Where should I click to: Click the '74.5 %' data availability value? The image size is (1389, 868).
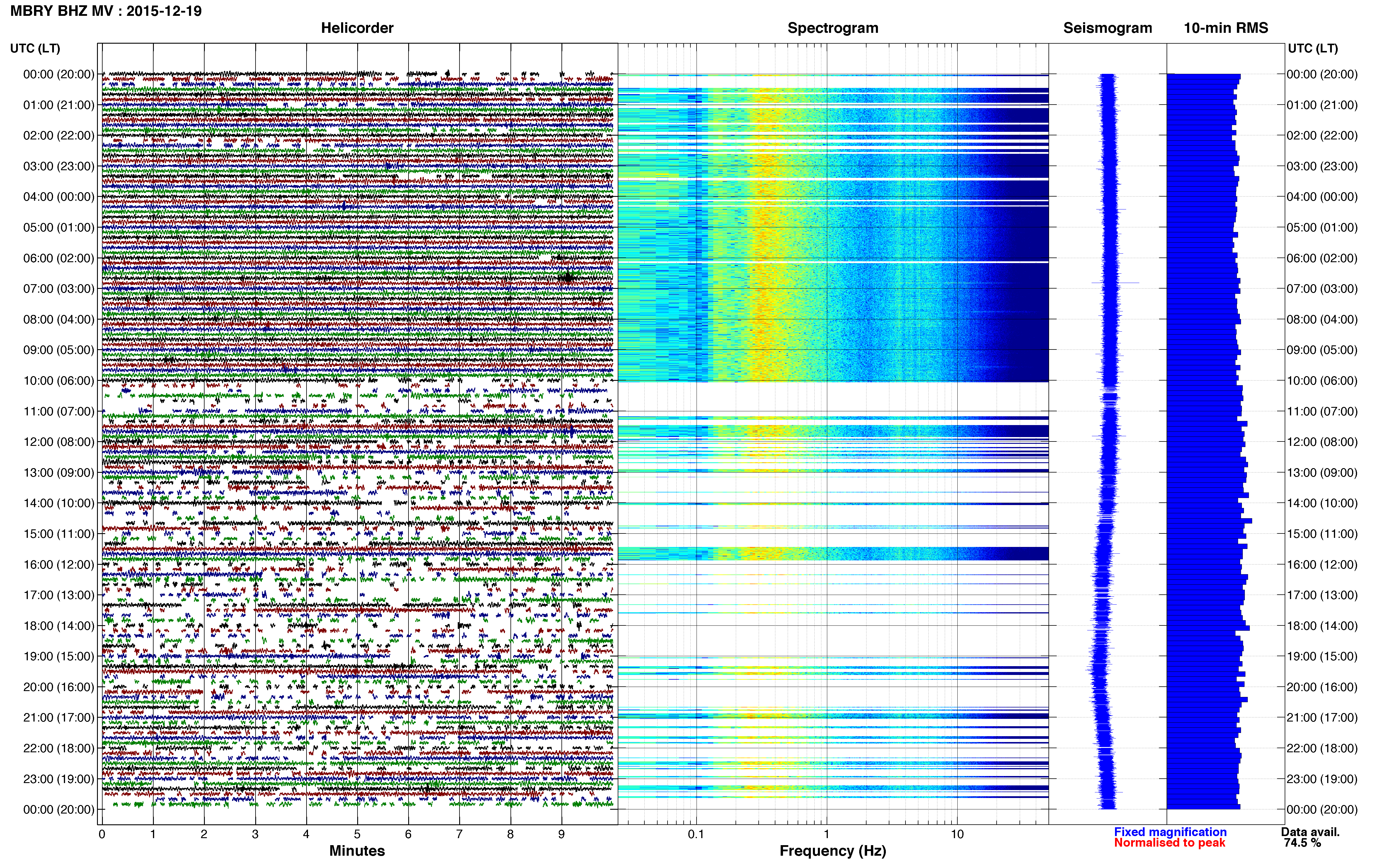click(1302, 843)
